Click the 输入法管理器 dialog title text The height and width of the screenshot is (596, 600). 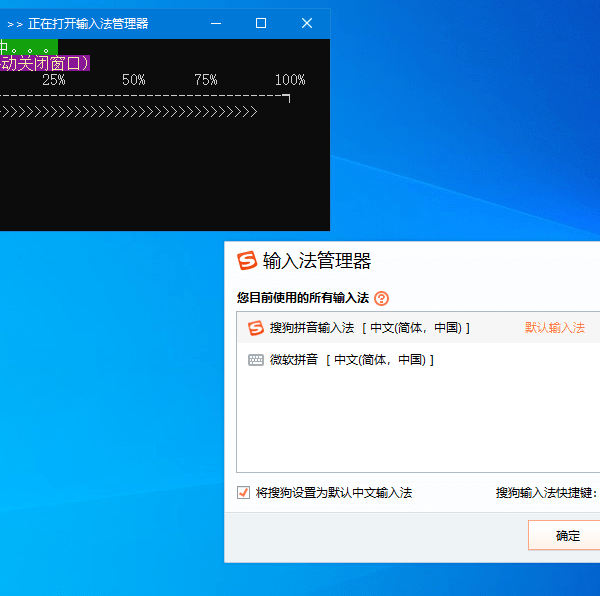tap(316, 261)
